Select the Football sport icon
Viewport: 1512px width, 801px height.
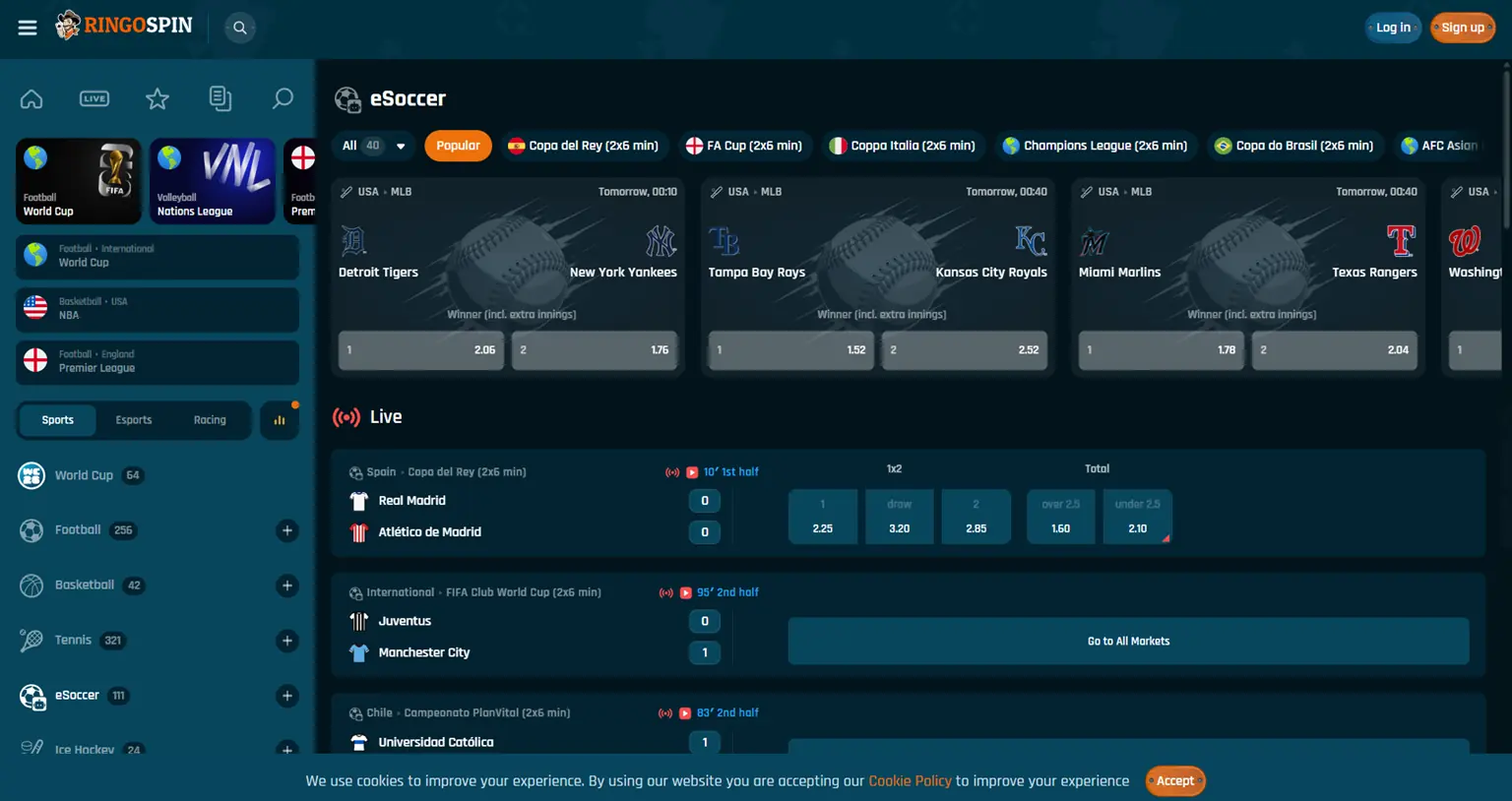coord(31,530)
